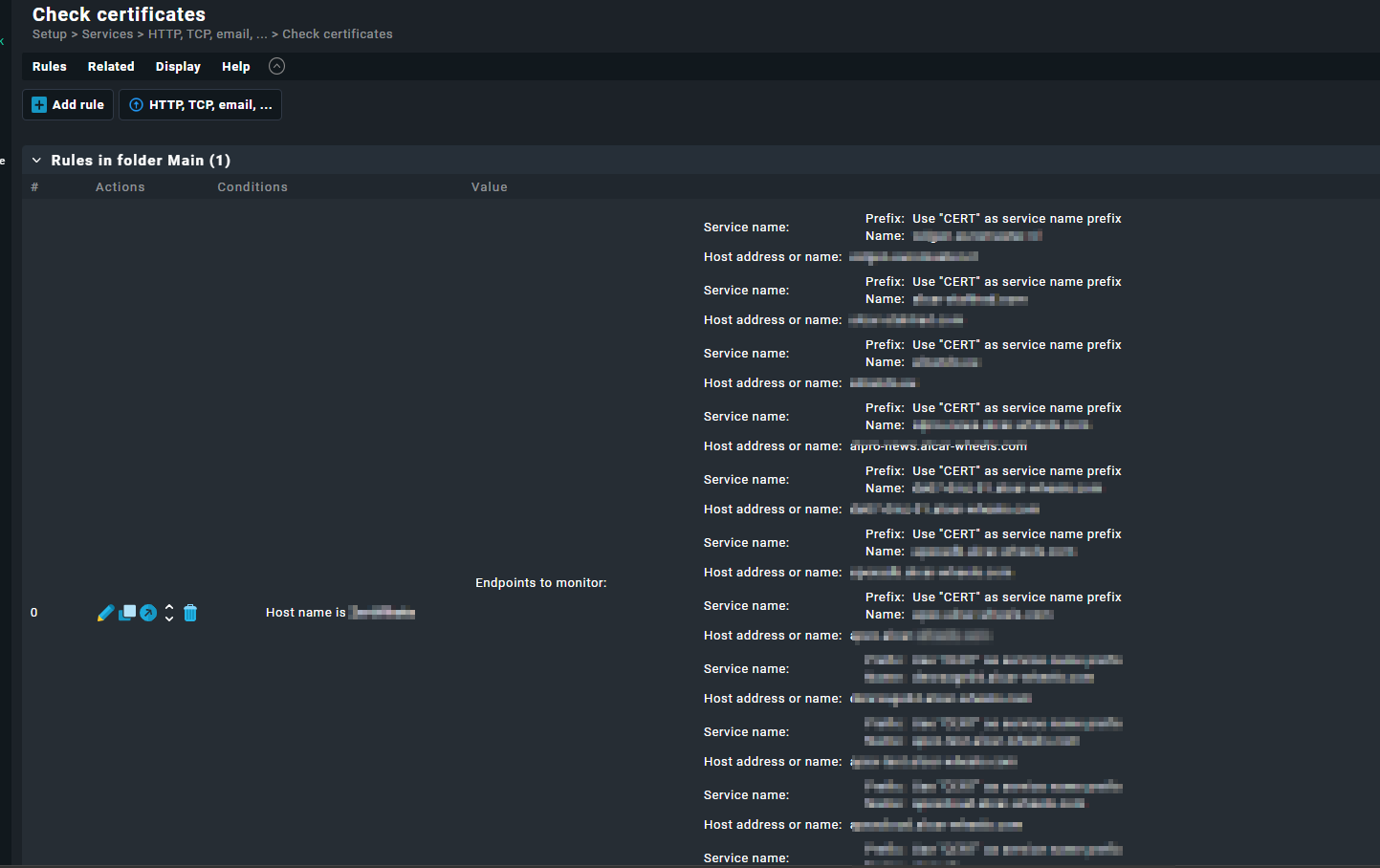Go up to HTTP, TCP, email rules button

tap(200, 105)
